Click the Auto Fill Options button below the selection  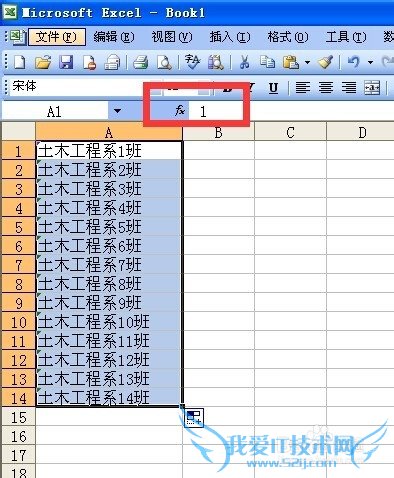pos(194,417)
